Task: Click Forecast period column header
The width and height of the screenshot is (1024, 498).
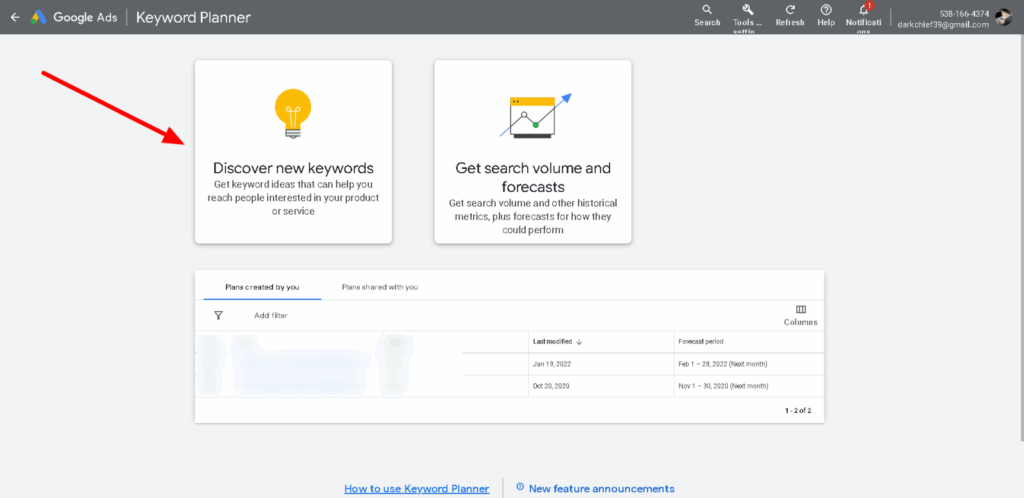Action: point(701,341)
